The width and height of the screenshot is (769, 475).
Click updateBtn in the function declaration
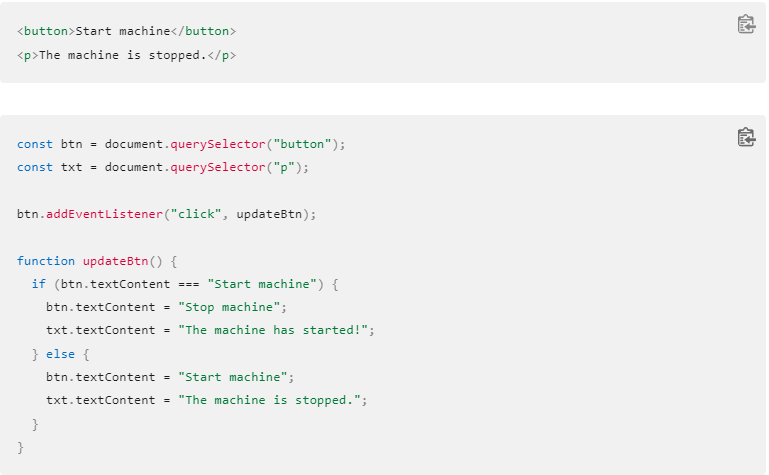coord(115,261)
